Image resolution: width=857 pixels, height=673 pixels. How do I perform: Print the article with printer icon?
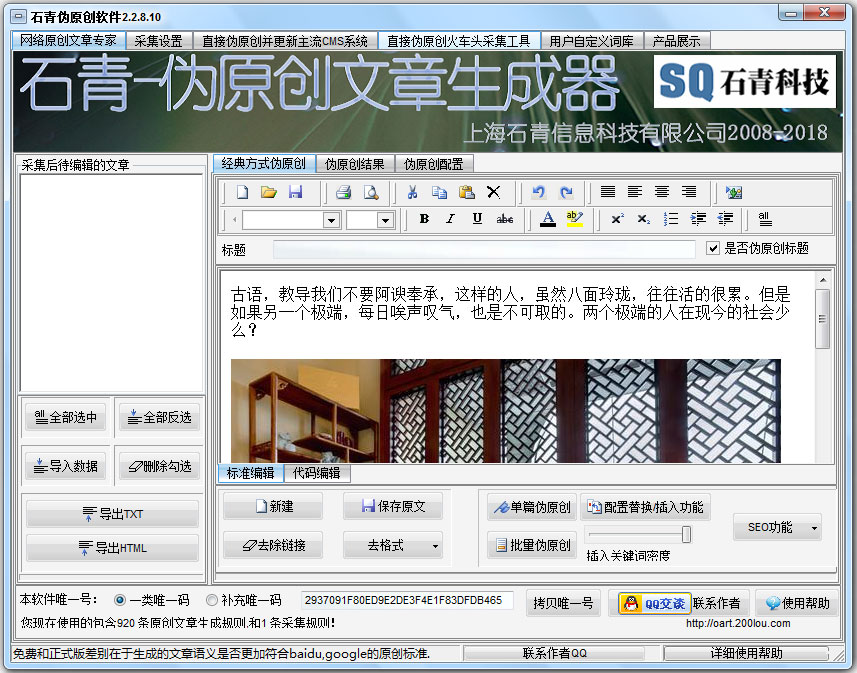tap(343, 192)
